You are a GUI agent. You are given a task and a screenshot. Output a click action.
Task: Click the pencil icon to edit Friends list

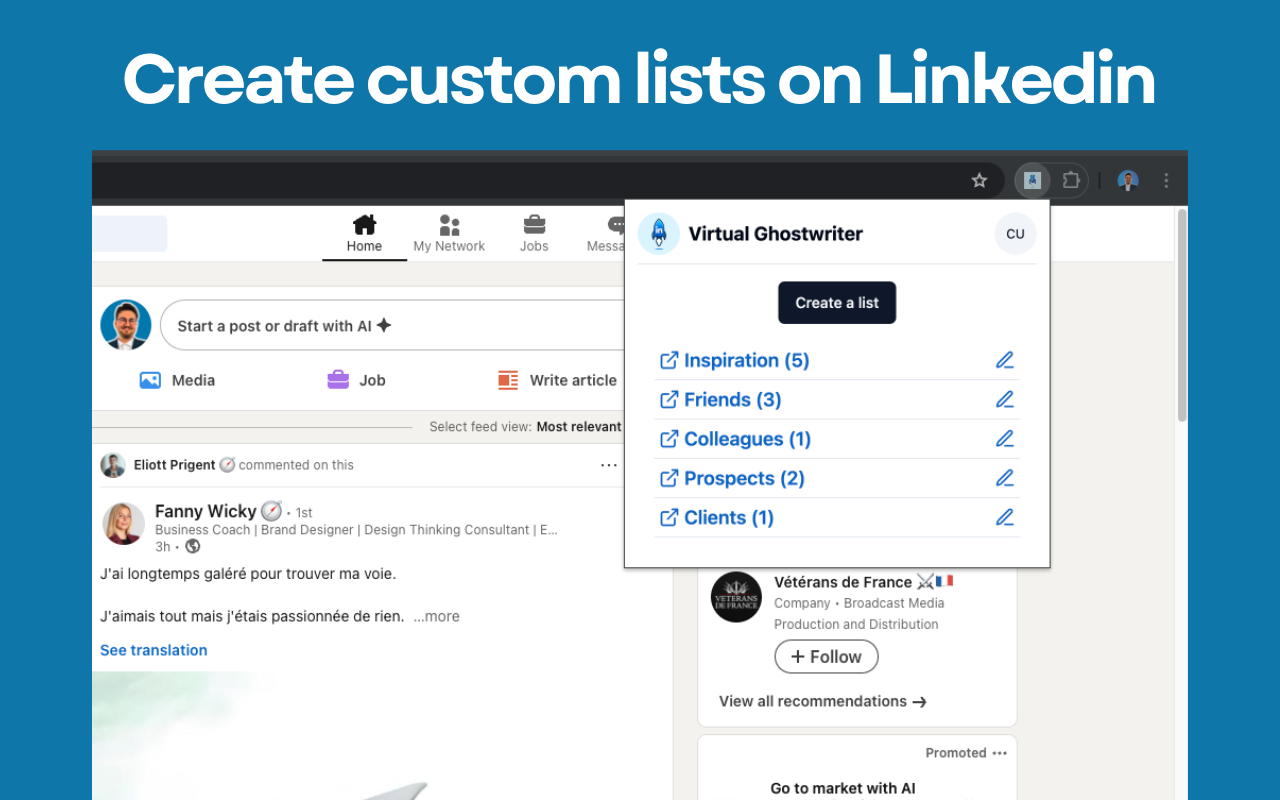coord(1004,399)
